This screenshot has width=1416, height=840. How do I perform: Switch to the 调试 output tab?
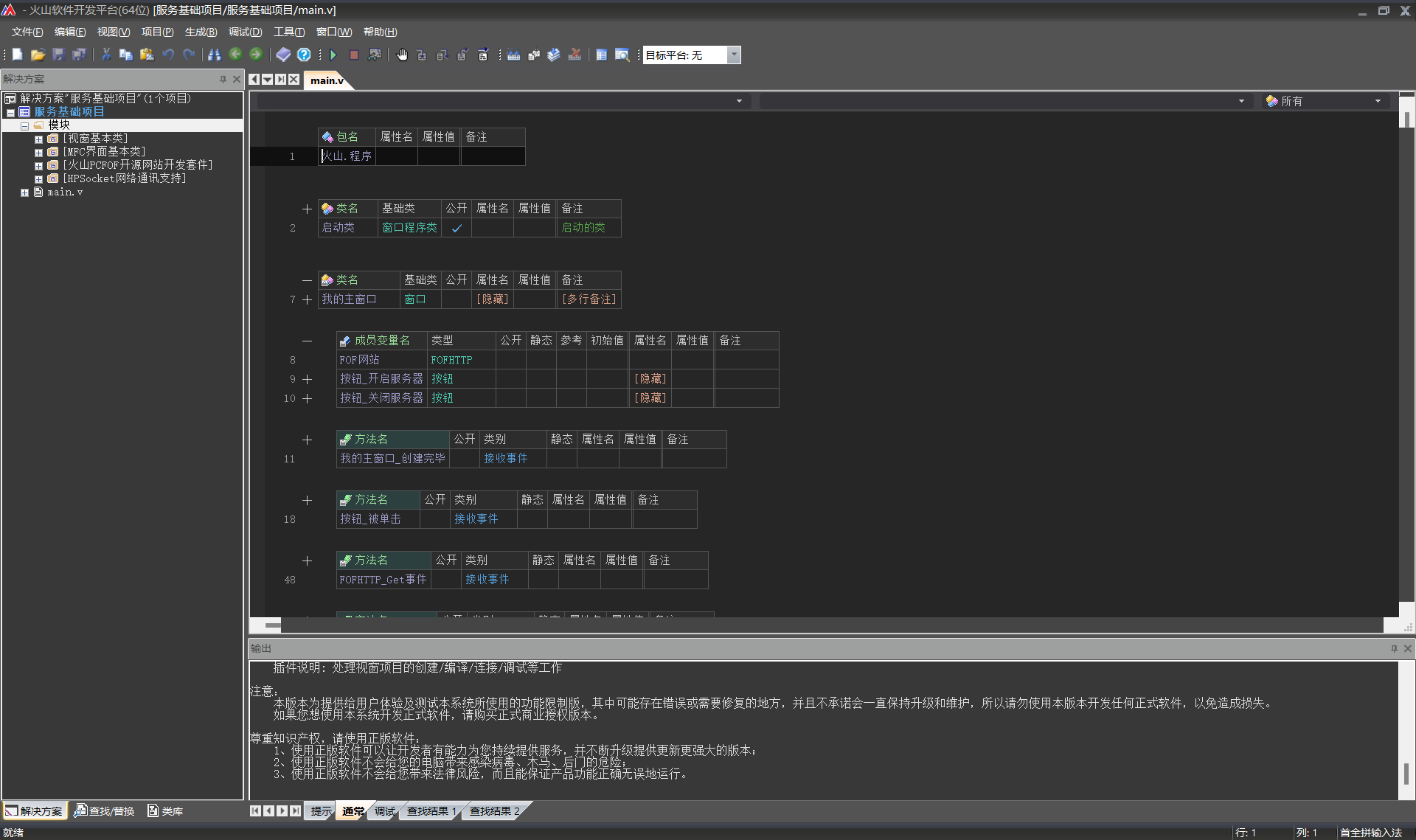click(384, 811)
